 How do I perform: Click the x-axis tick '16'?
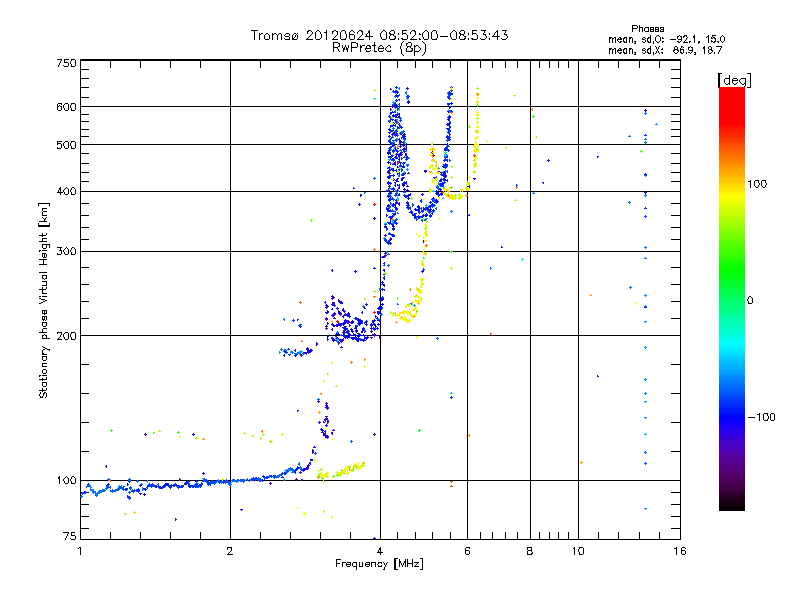click(x=680, y=551)
